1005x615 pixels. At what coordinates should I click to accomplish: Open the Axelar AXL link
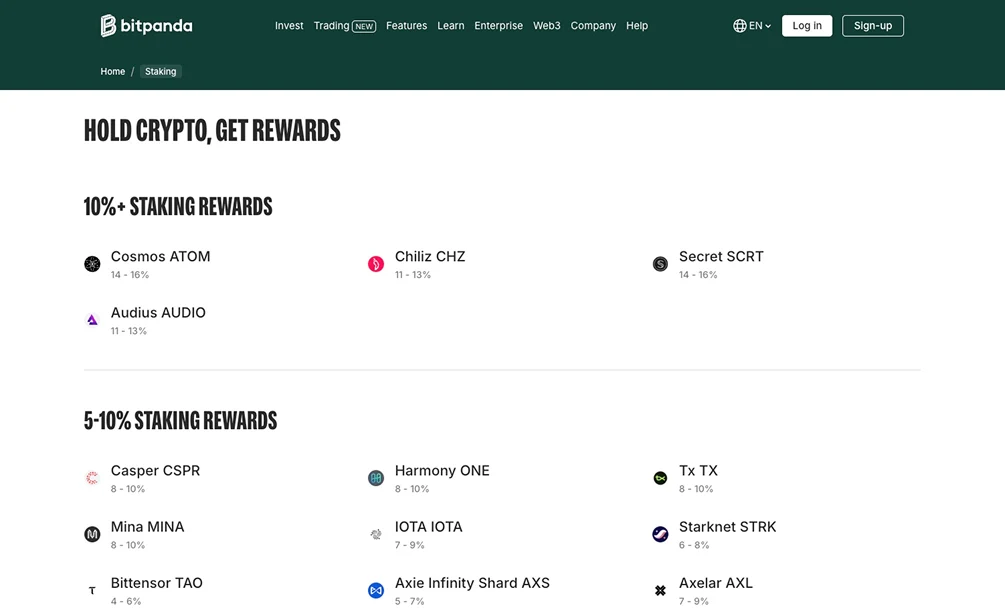716,583
